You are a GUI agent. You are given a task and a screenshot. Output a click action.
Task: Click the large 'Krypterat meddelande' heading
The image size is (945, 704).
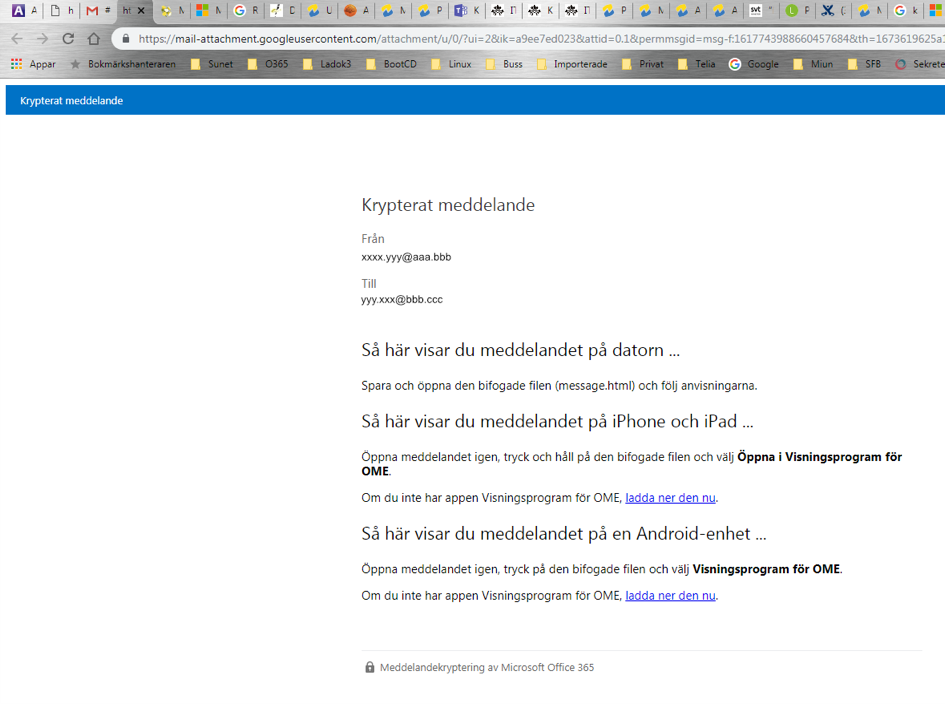click(448, 205)
